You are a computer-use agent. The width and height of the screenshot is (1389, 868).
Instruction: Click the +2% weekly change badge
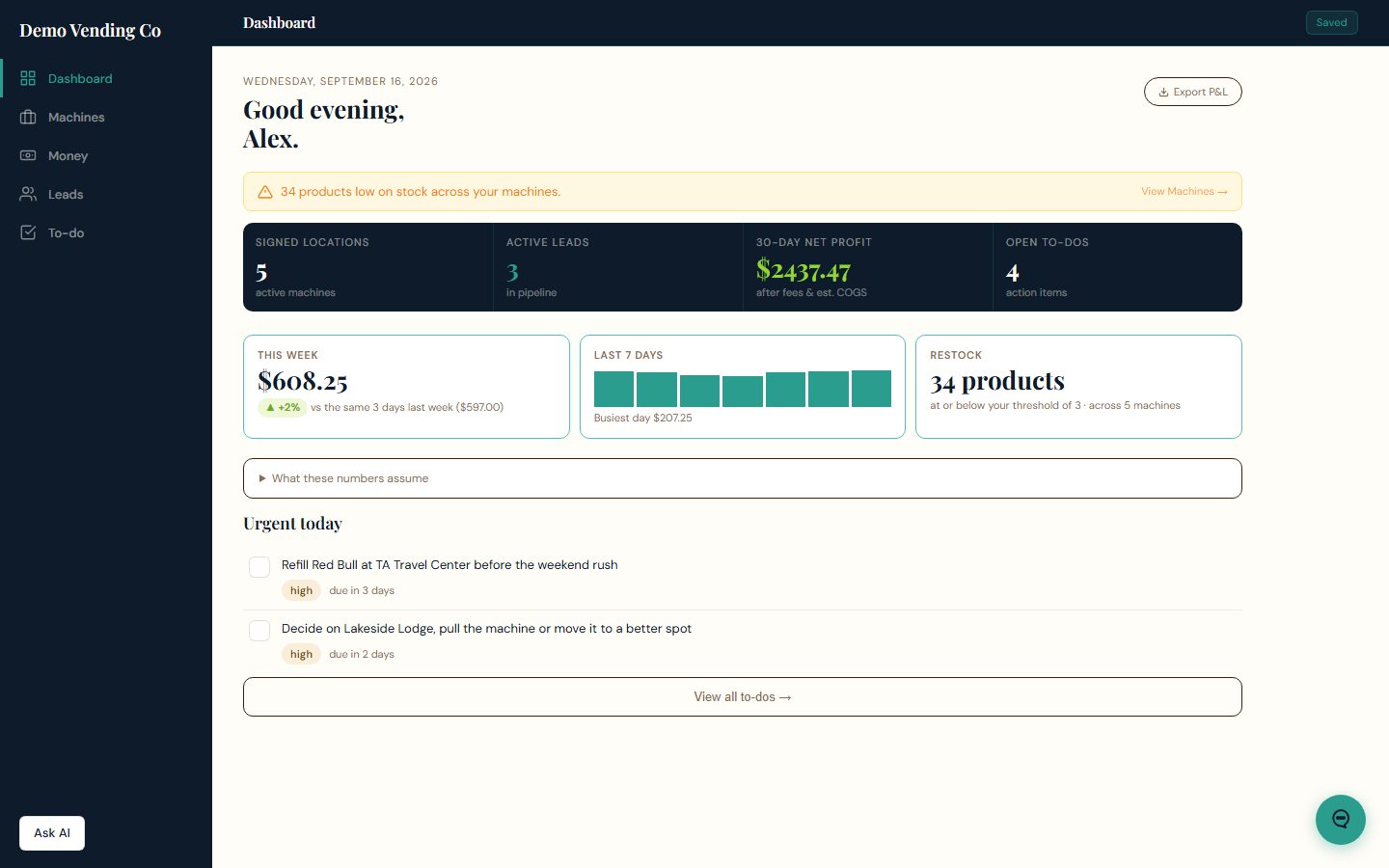pyautogui.click(x=283, y=408)
